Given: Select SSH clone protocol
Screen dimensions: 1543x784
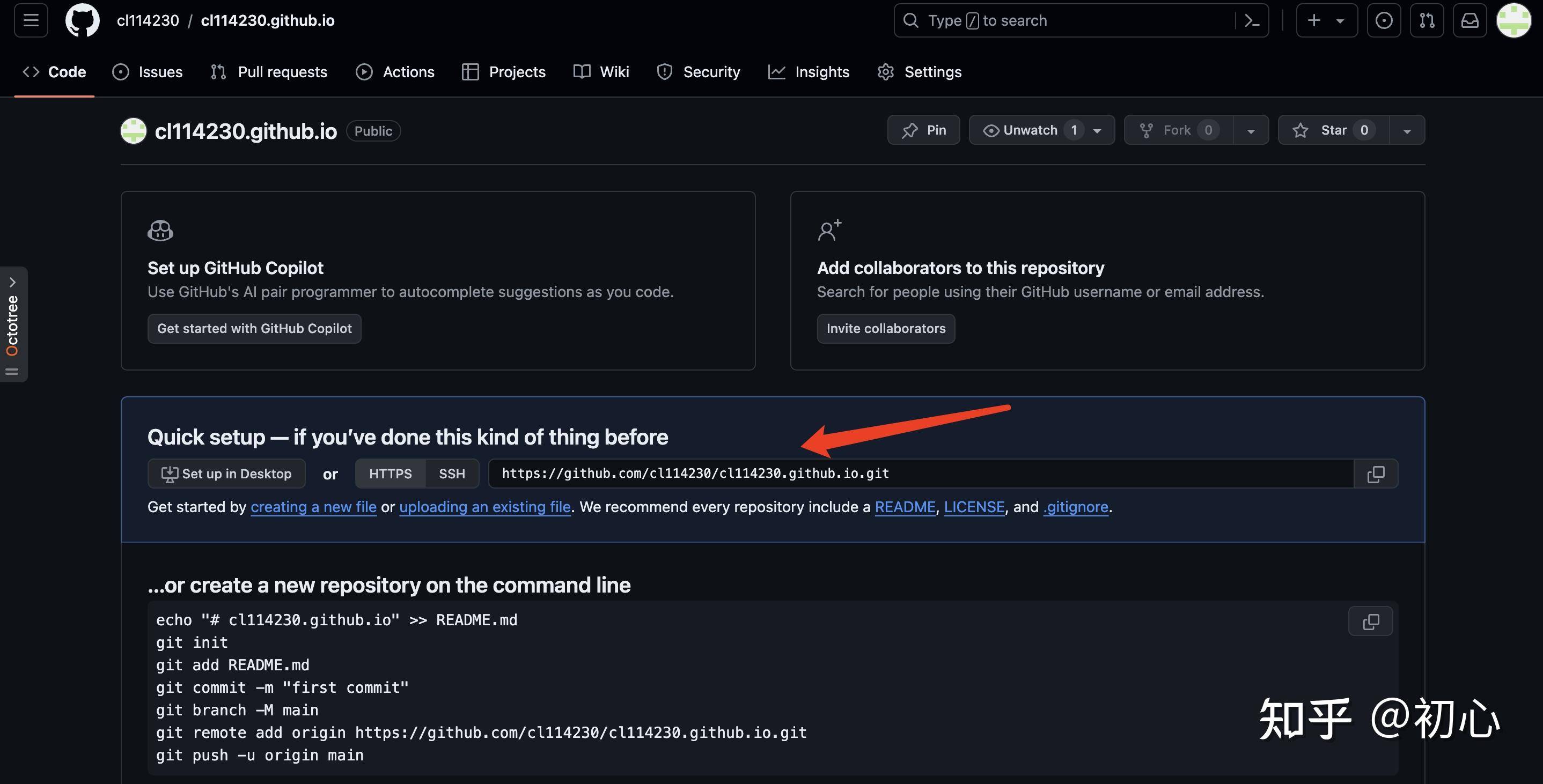Looking at the screenshot, I should point(452,474).
